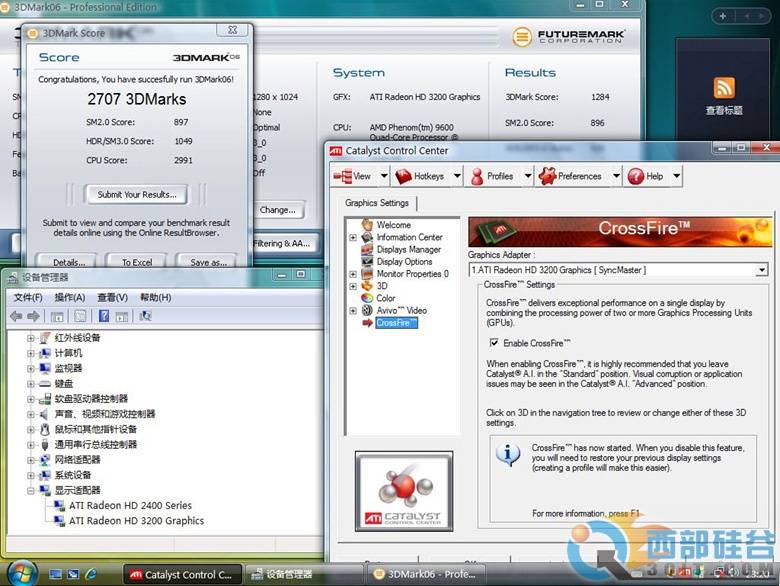Select 系统设备 tree item

click(73, 475)
